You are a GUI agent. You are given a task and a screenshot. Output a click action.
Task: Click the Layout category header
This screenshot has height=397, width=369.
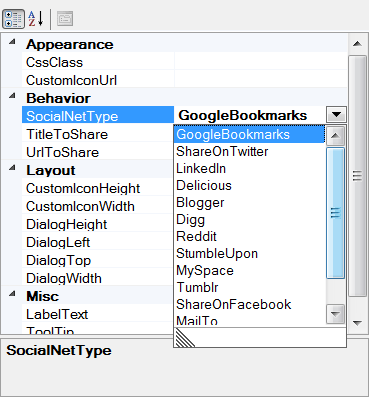(x=51, y=170)
